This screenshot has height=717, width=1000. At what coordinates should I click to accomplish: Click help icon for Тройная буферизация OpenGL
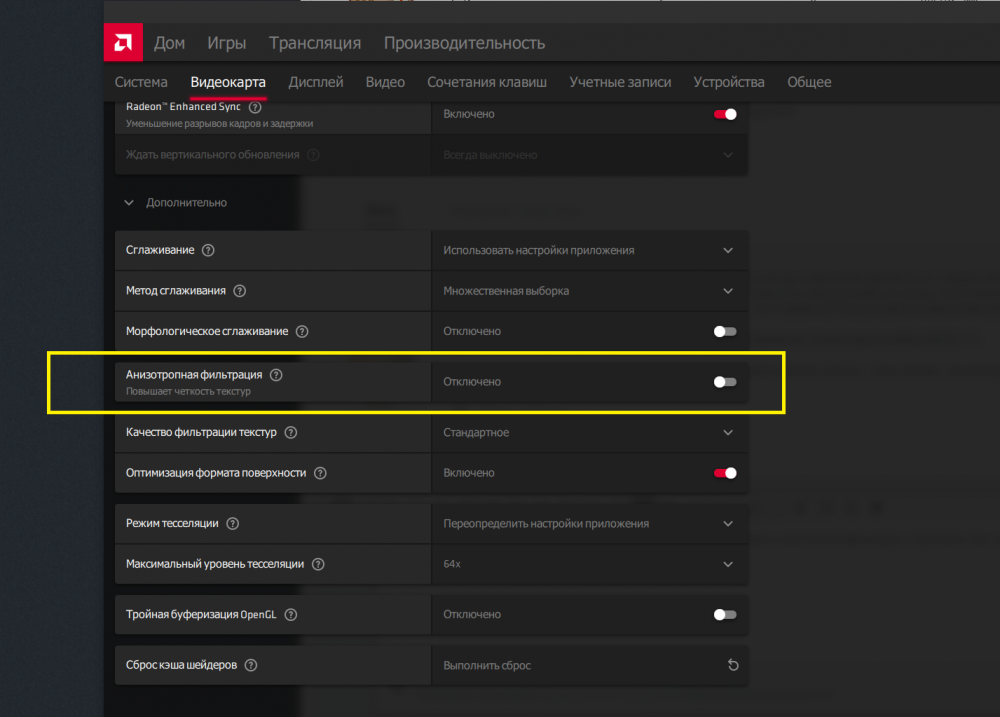coord(291,615)
